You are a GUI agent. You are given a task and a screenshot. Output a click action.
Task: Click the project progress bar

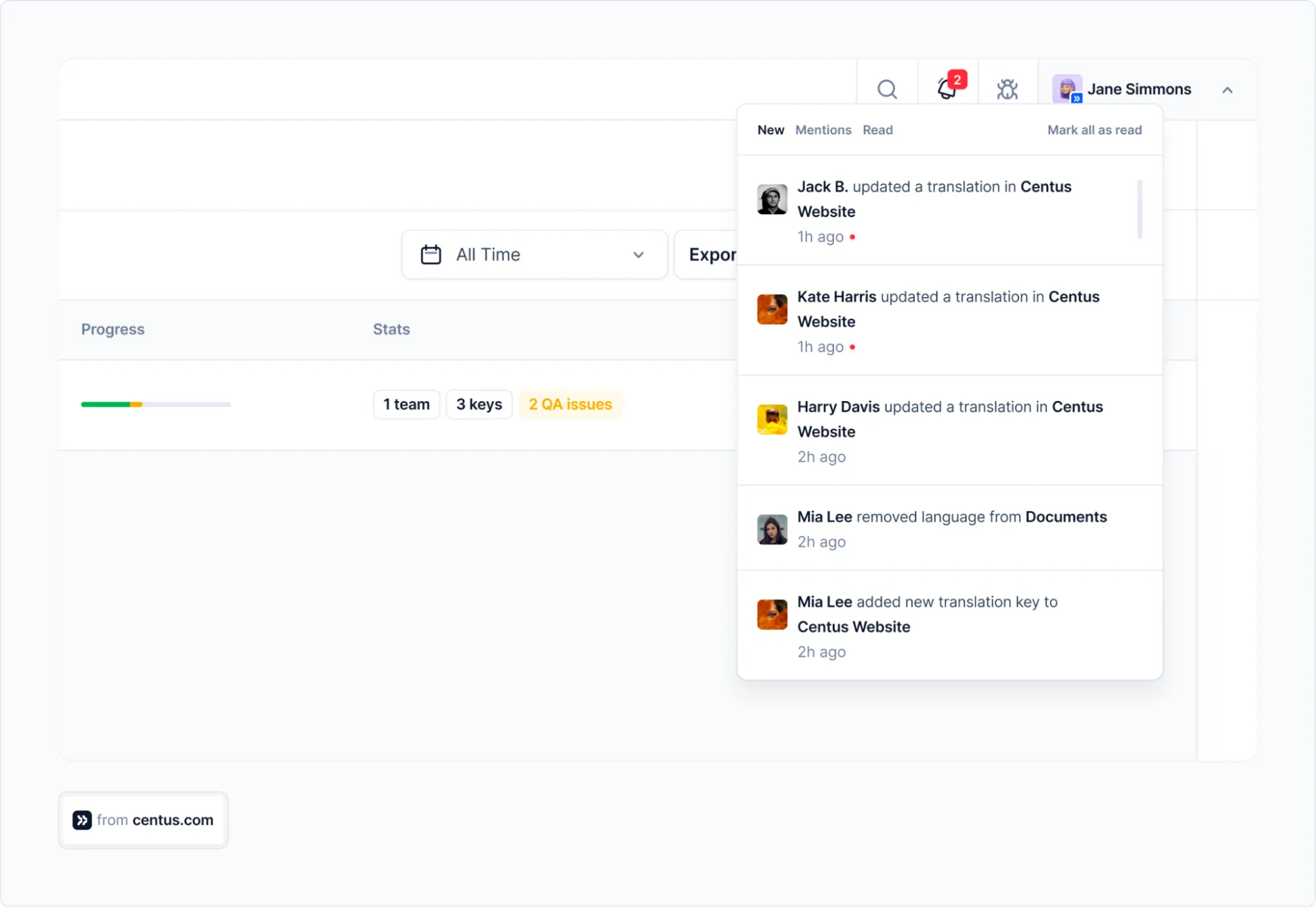point(155,404)
